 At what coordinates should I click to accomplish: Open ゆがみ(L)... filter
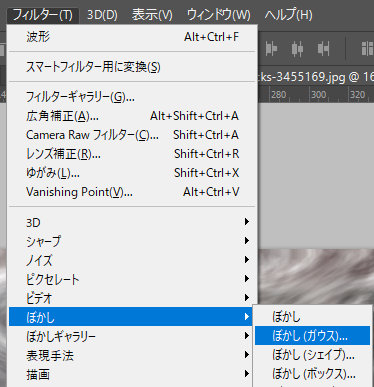[x=132, y=173]
